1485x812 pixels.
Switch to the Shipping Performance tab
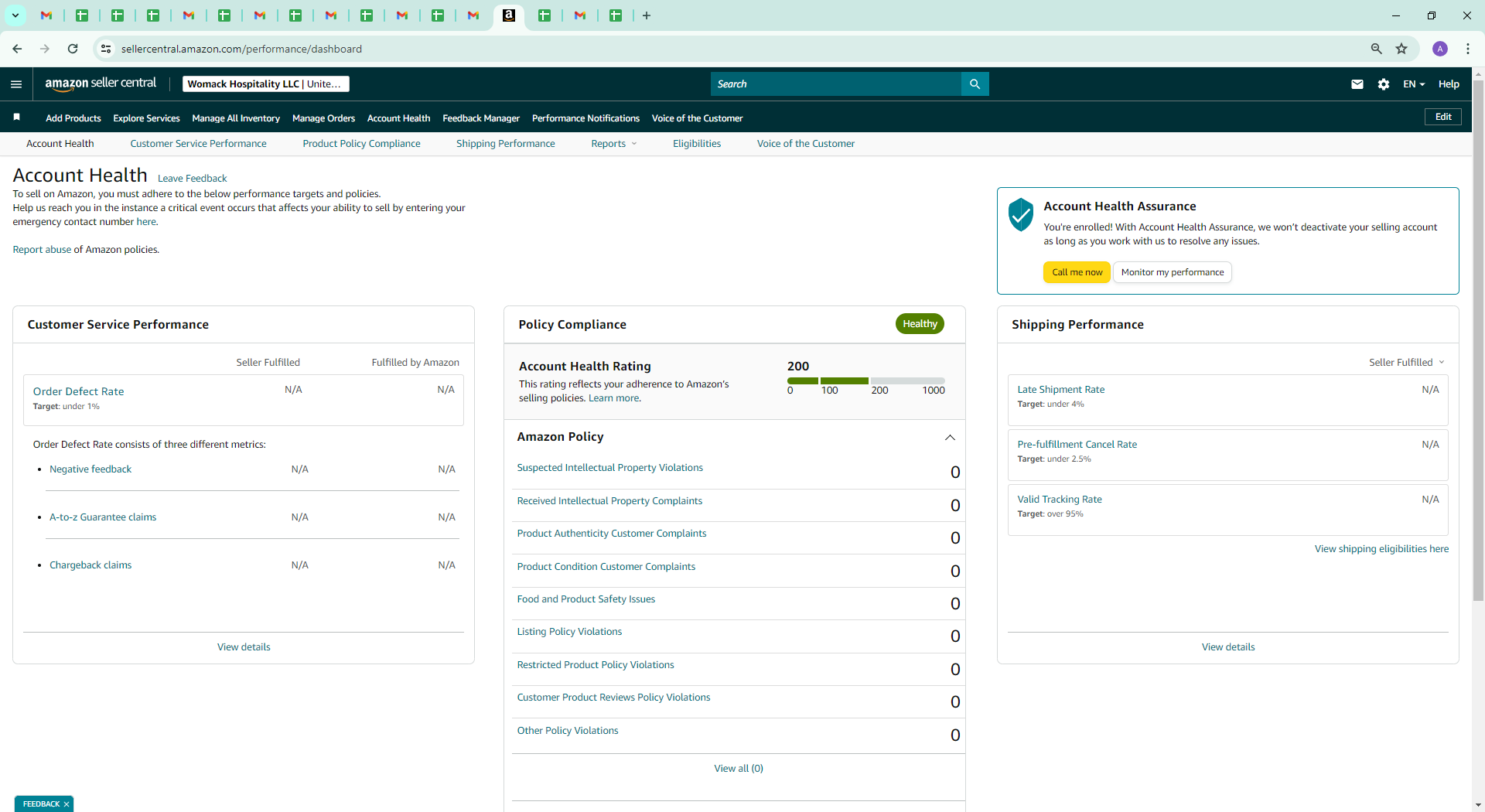pos(505,144)
